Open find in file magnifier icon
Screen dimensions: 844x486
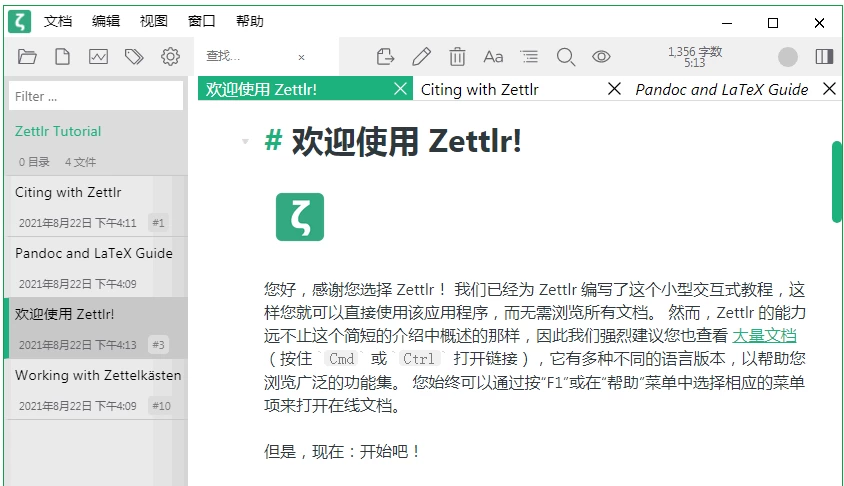565,57
